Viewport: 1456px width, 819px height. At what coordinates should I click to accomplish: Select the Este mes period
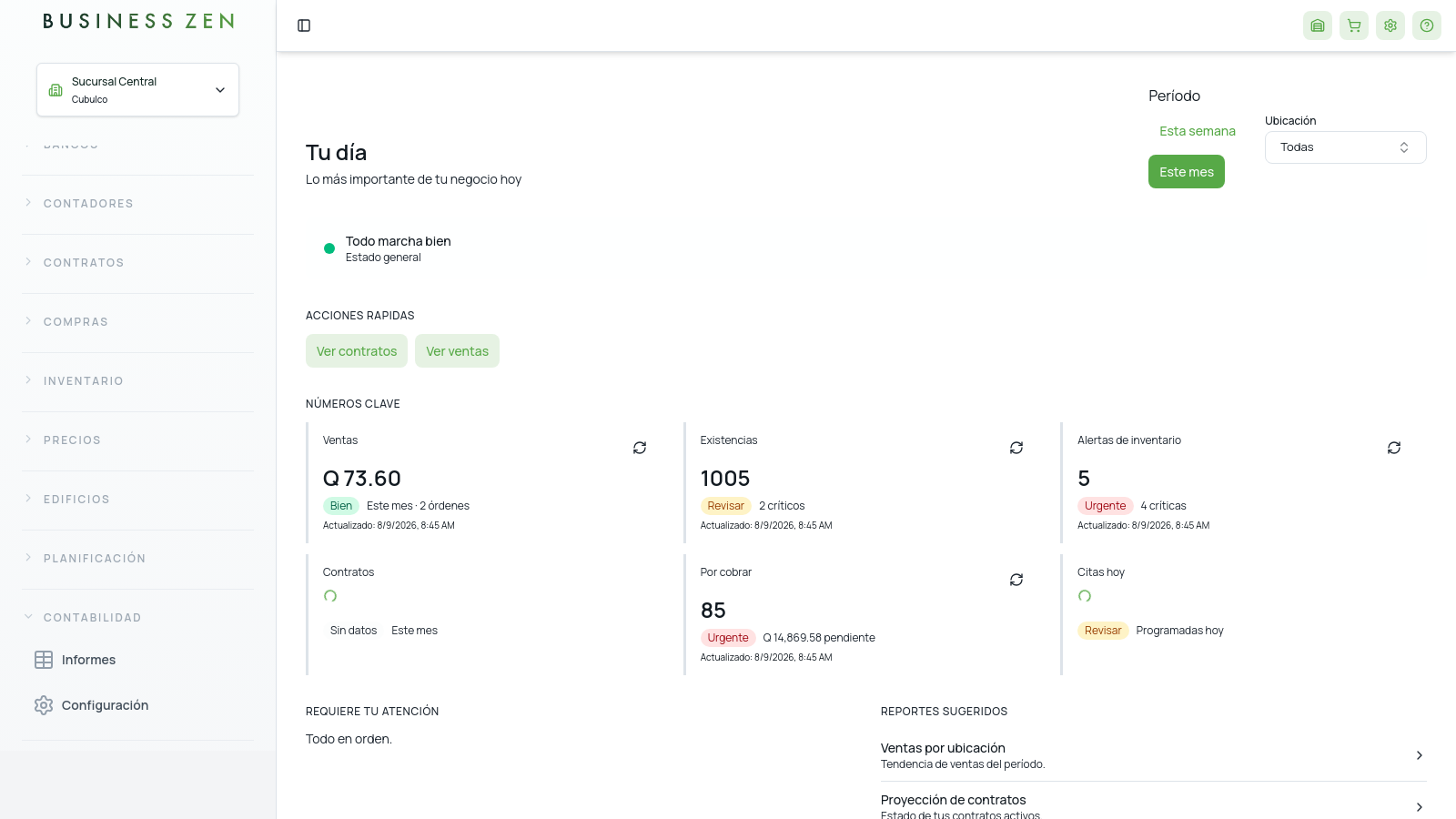(x=1187, y=172)
